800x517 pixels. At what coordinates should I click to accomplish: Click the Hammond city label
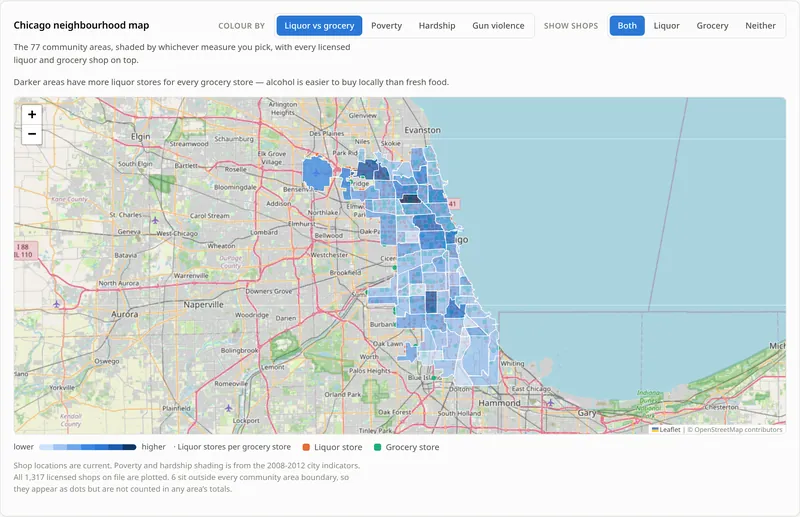[499, 403]
